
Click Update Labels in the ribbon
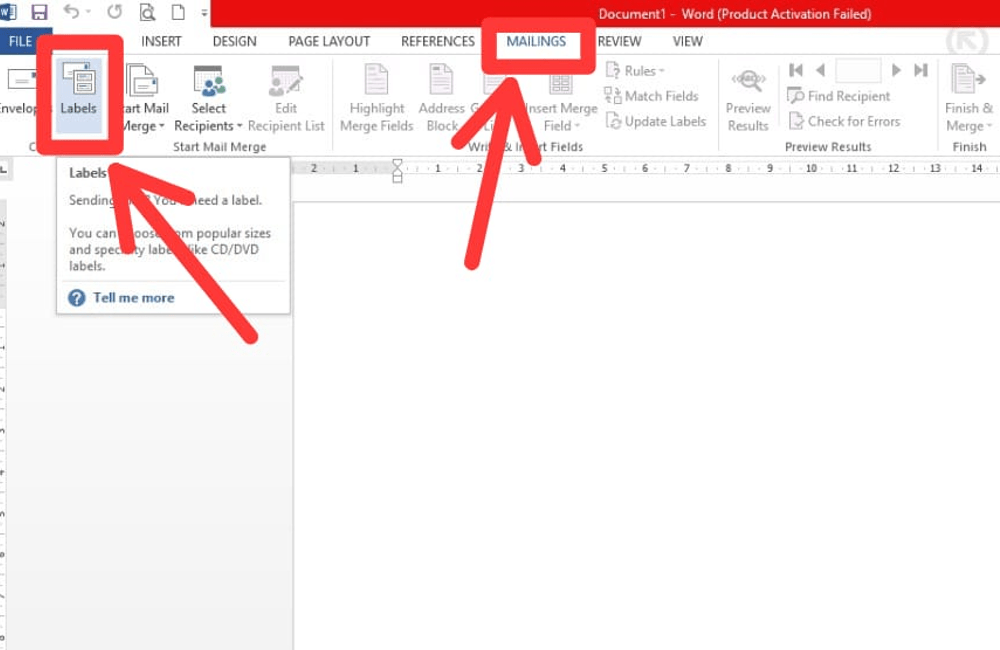[657, 121]
